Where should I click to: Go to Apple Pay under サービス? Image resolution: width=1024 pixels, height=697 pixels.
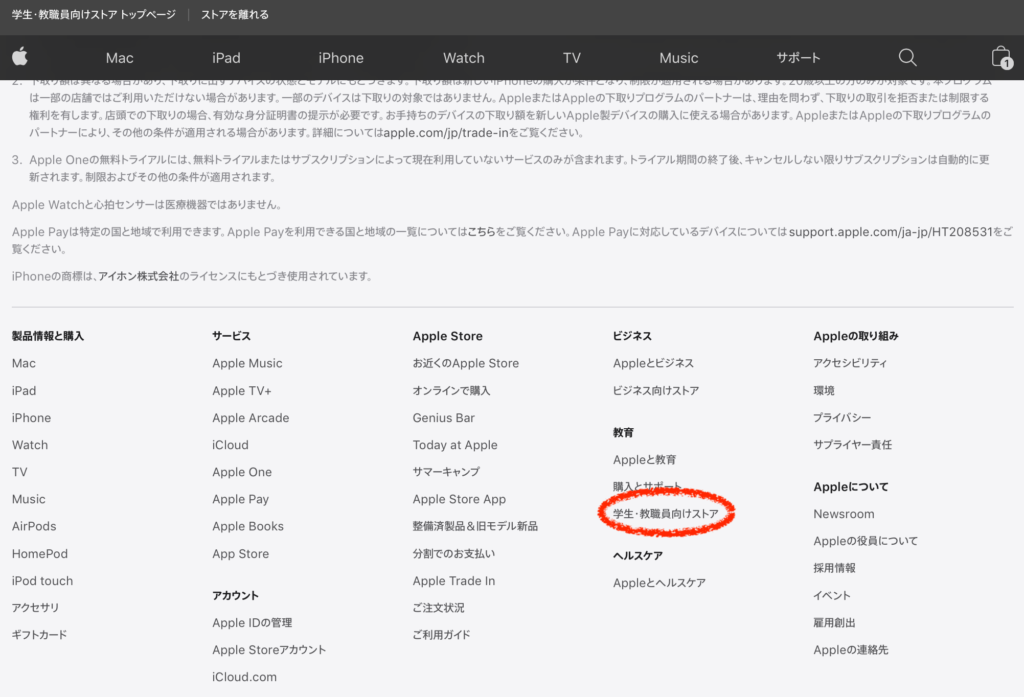240,499
